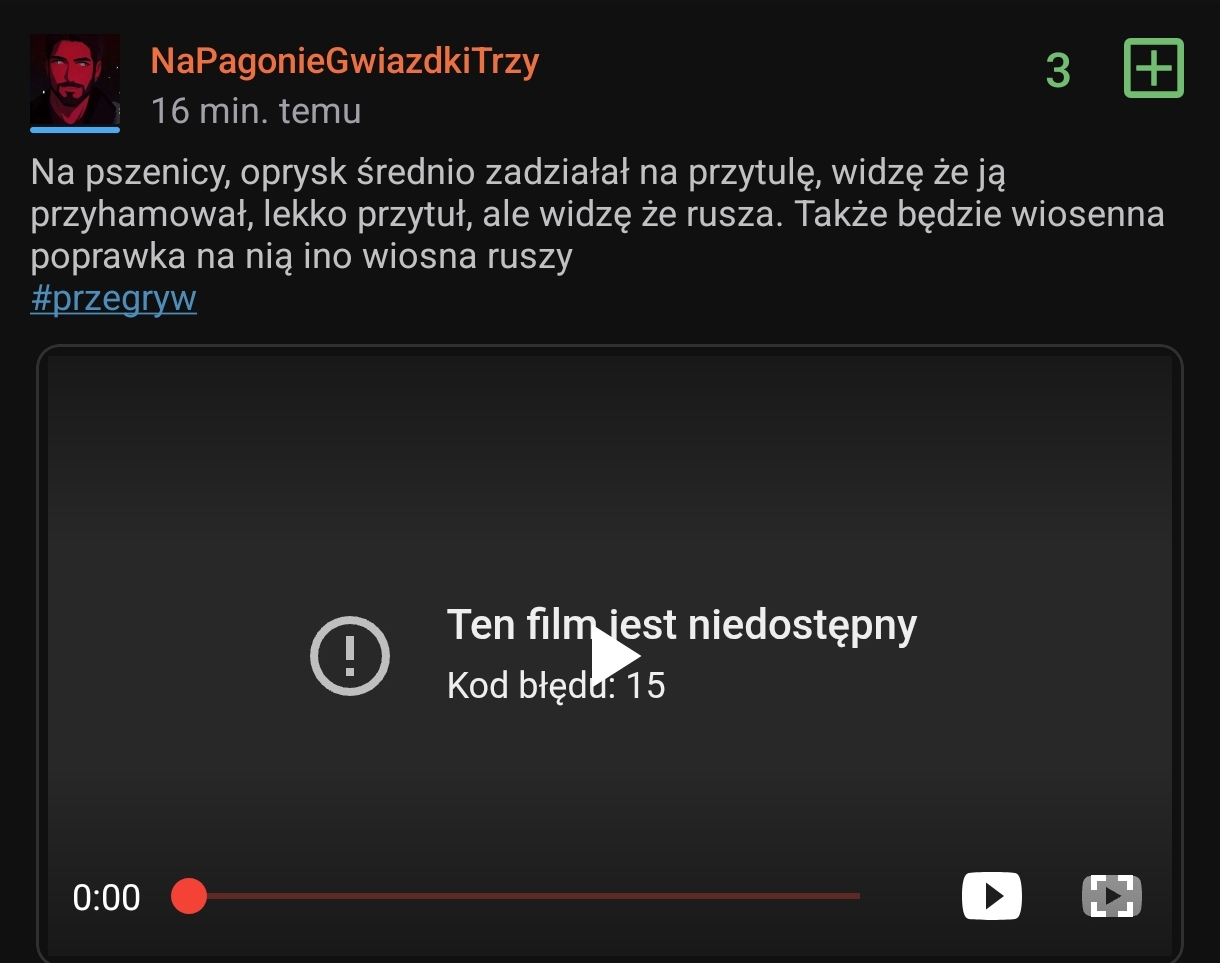The image size is (1220, 963).
Task: Enter fullscreen mode in the video player
Action: (1112, 896)
